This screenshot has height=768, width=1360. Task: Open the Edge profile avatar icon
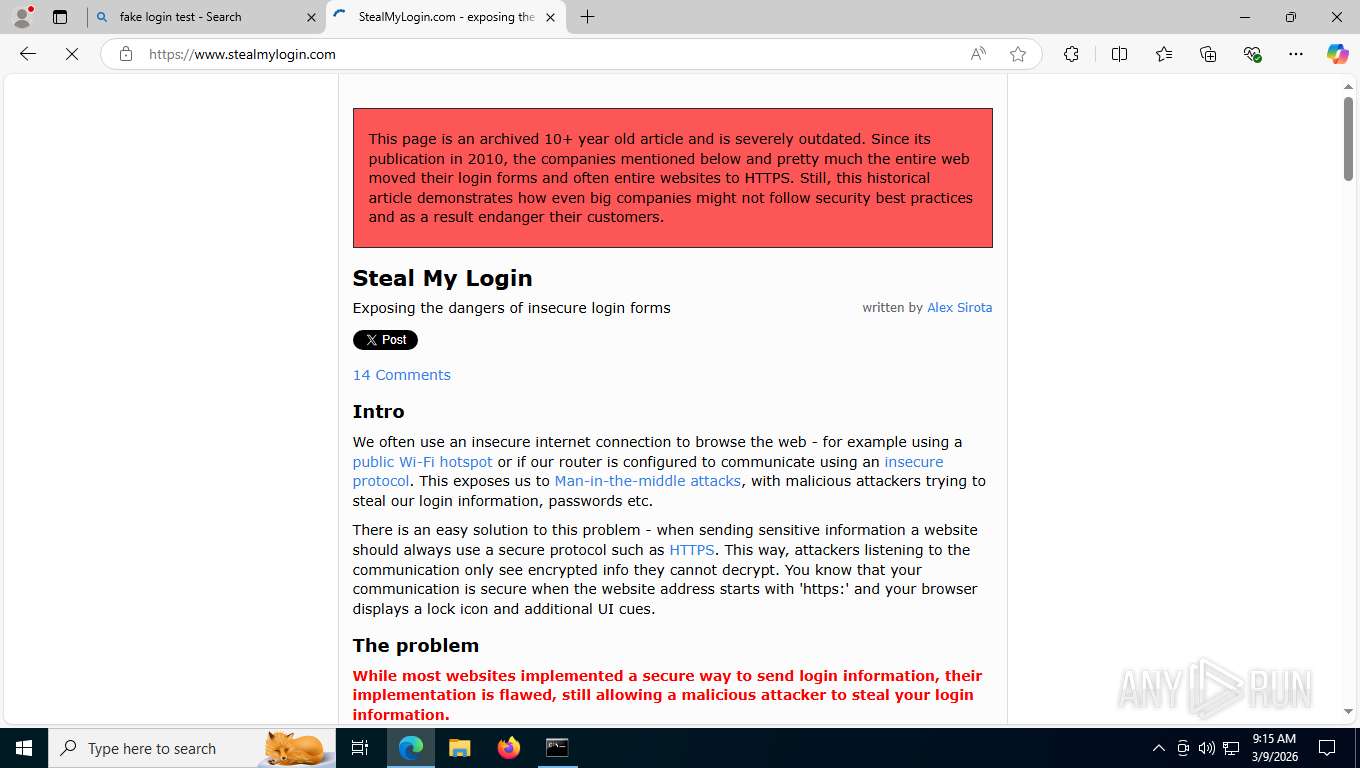22,17
